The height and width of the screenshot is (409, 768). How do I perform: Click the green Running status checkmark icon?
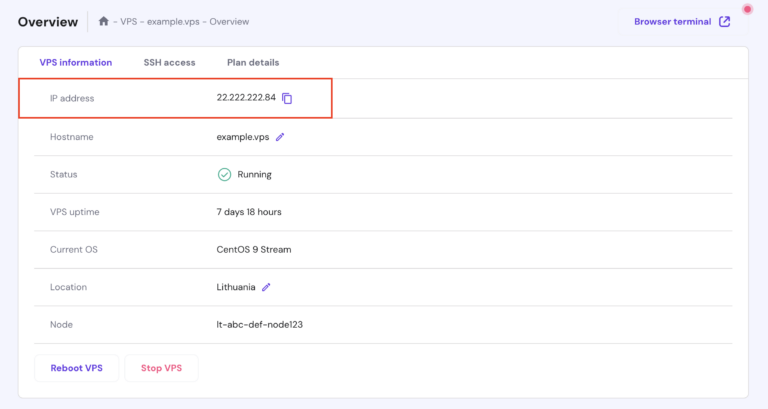[224, 174]
